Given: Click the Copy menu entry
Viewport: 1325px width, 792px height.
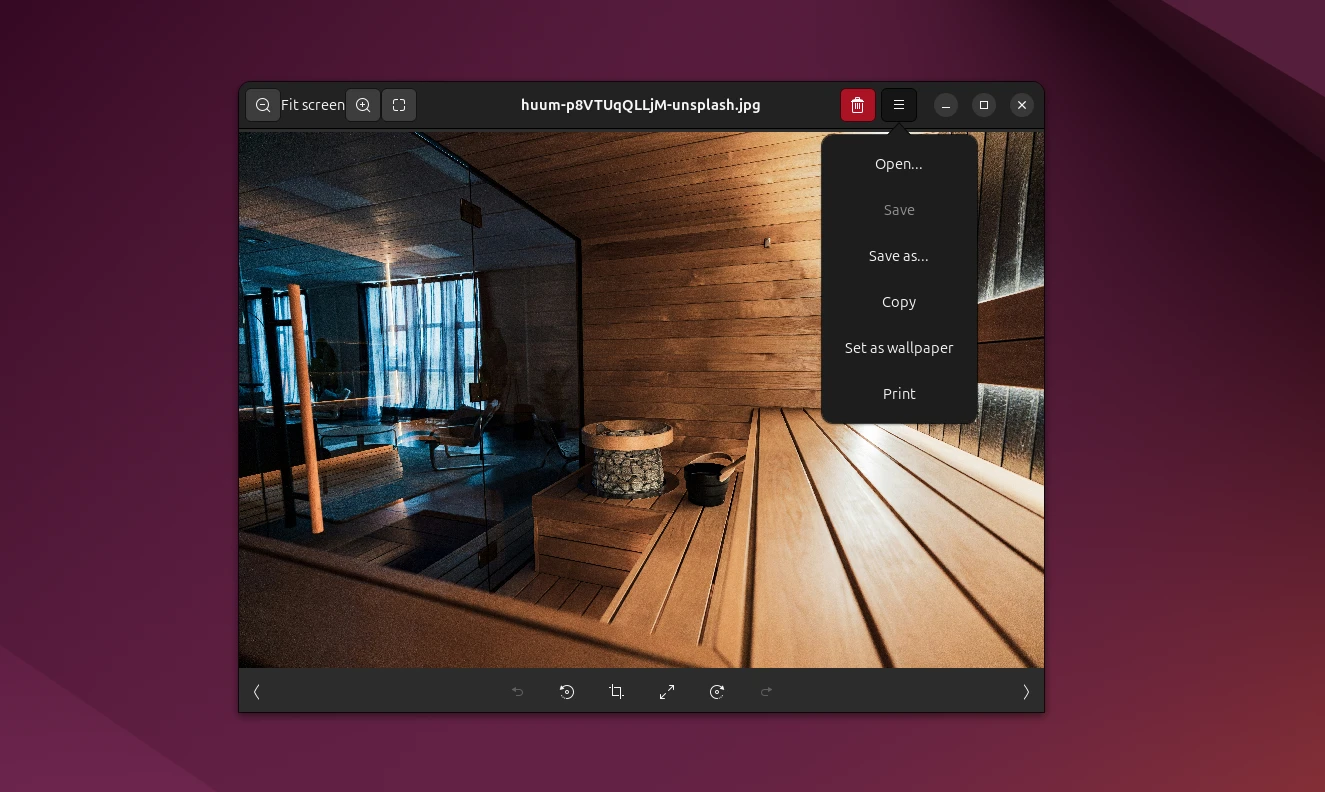Looking at the screenshot, I should tap(899, 302).
